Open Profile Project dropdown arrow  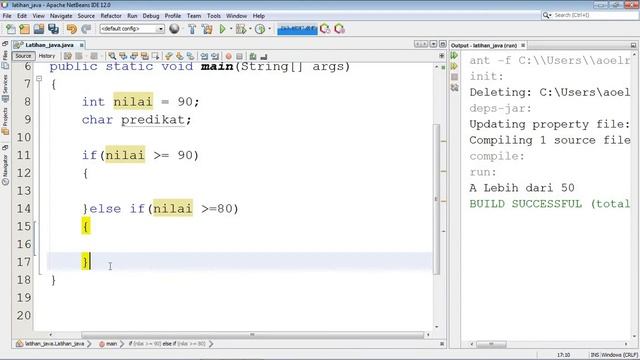pyautogui.click(x=269, y=29)
